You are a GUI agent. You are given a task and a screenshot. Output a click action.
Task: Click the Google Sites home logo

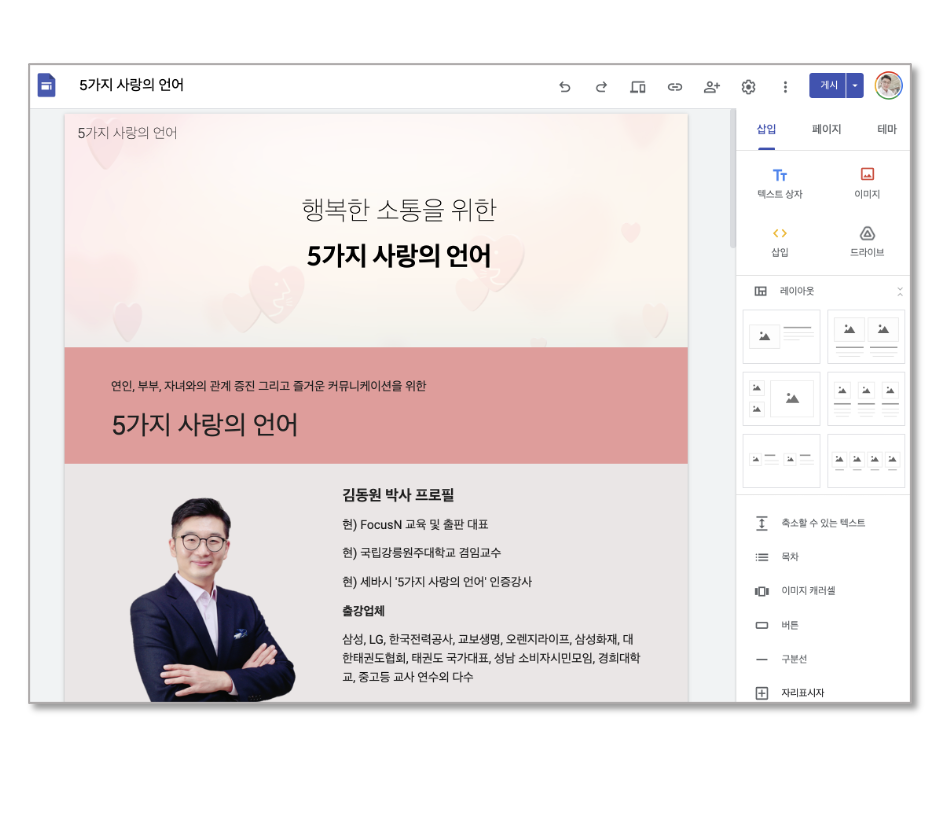click(x=47, y=85)
